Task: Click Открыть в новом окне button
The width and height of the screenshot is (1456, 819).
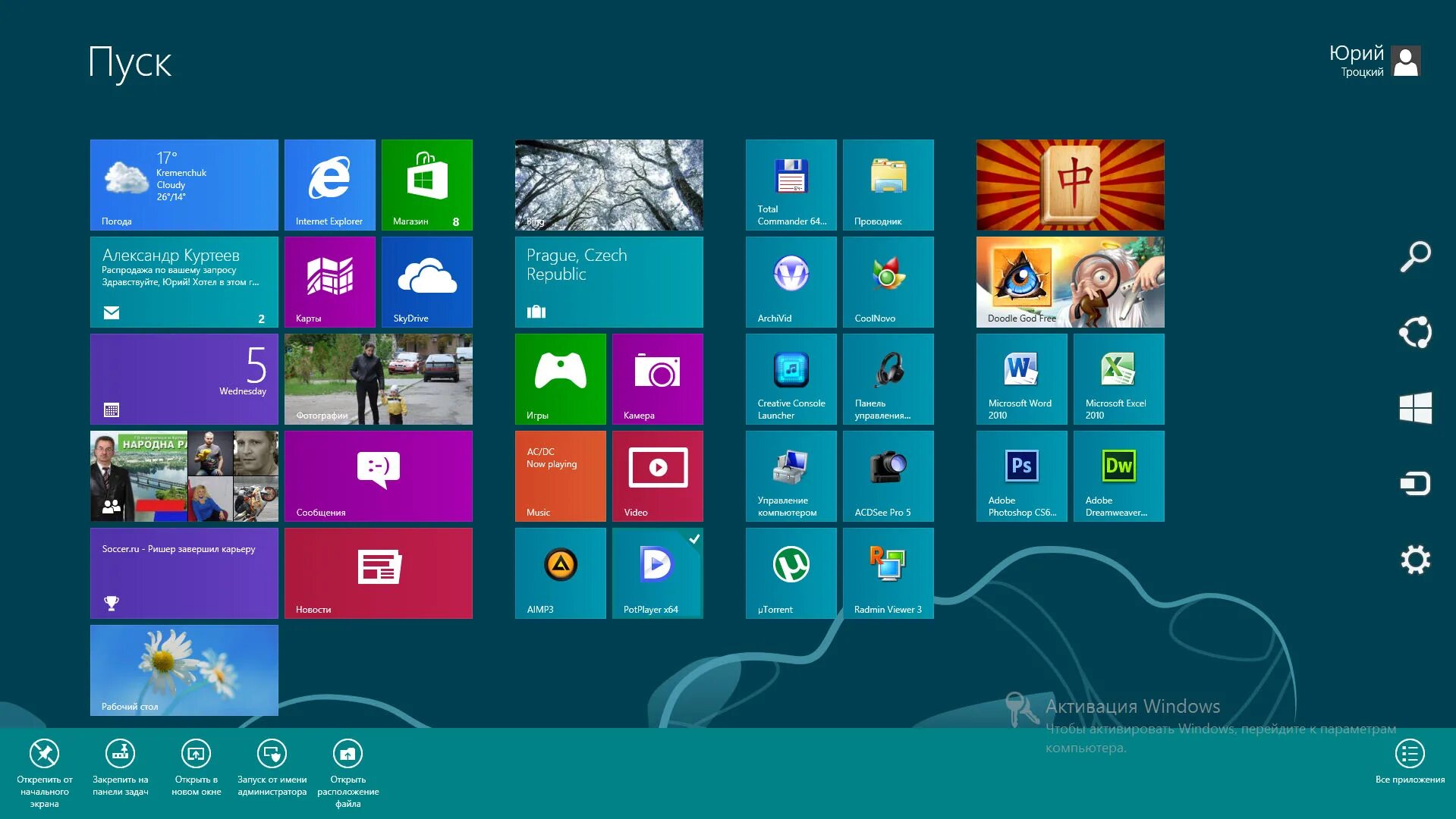Action: click(197, 767)
